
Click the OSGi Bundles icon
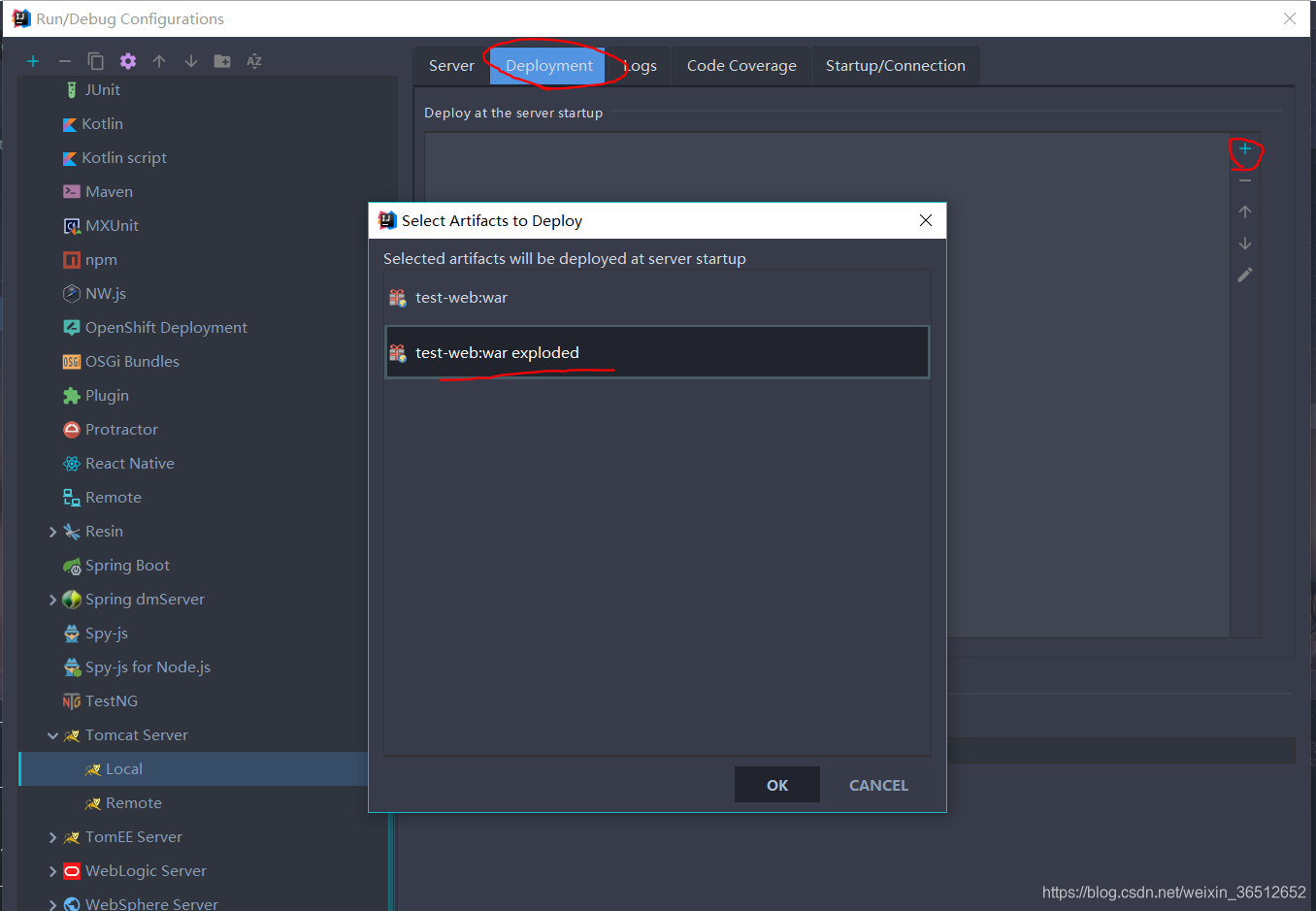(72, 362)
